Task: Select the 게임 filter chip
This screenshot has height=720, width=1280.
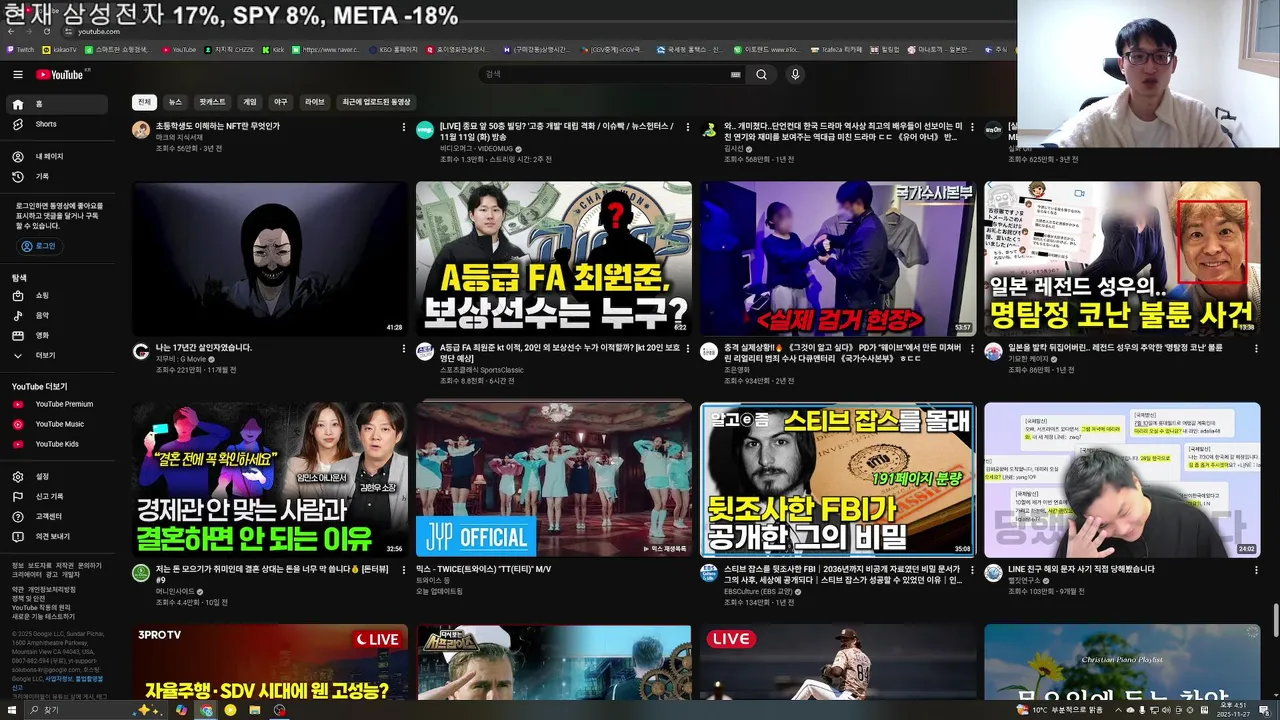Action: pos(250,102)
